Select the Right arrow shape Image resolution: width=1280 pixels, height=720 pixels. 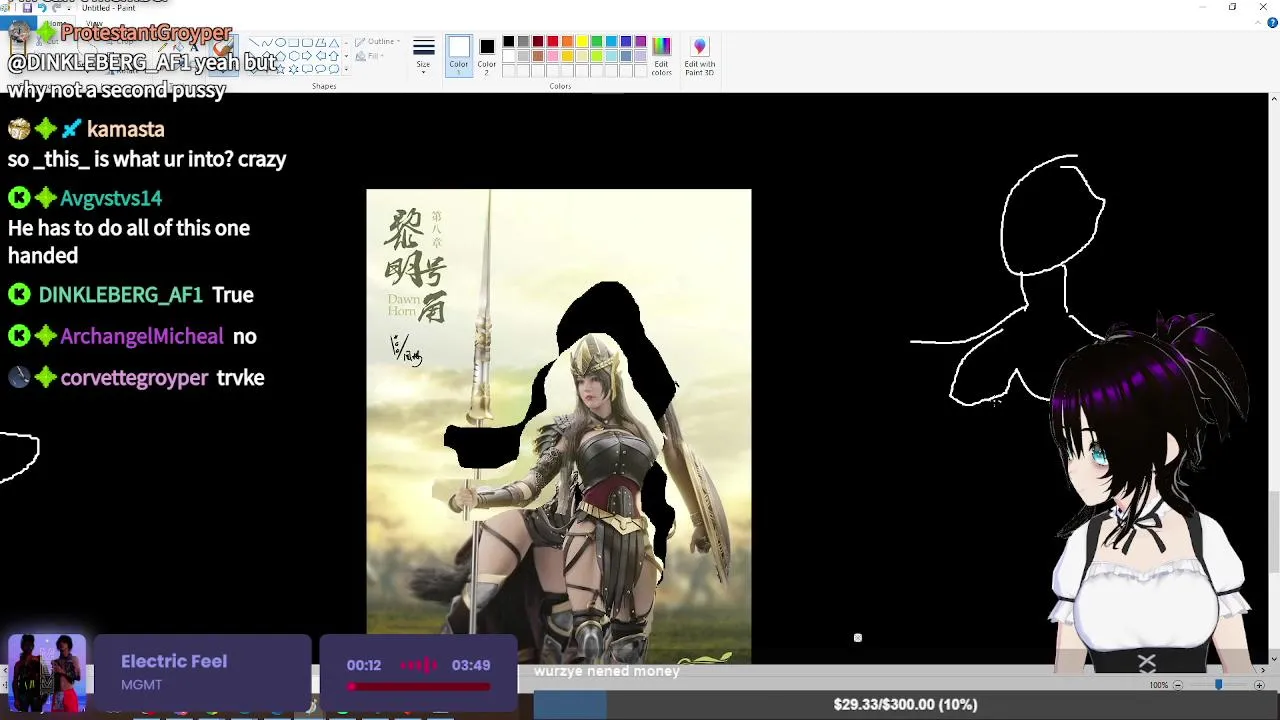(x=307, y=56)
